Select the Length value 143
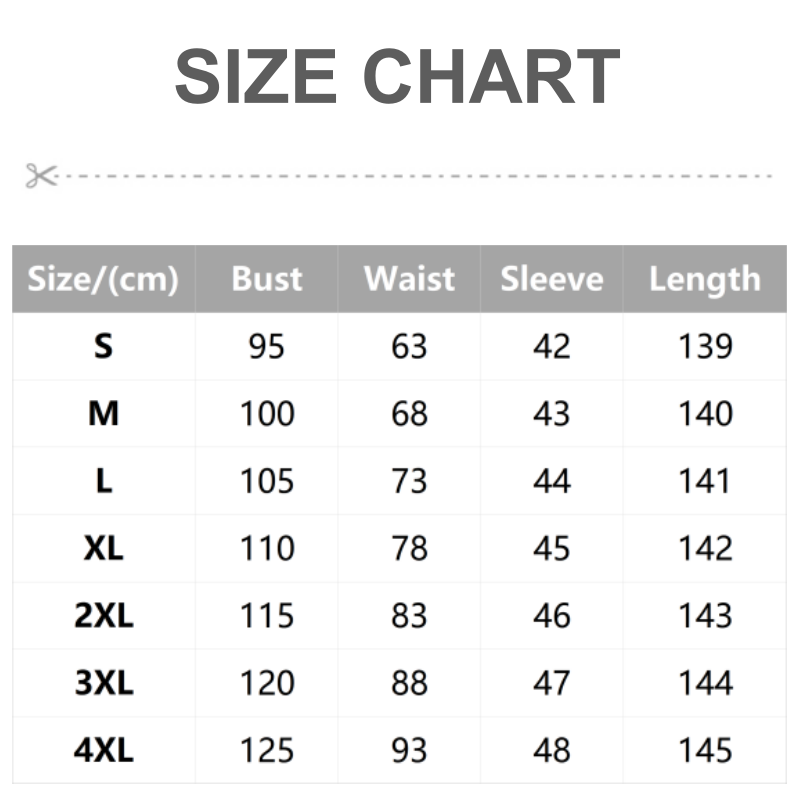This screenshot has width=800, height=800. pyautogui.click(x=705, y=616)
